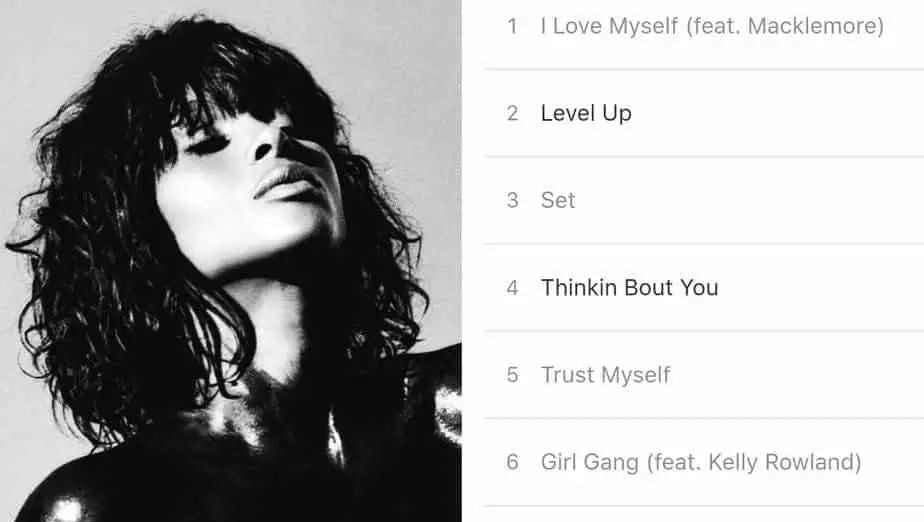The image size is (924, 522).
Task: Click empty row area right of "Set"
Action: [x=750, y=200]
